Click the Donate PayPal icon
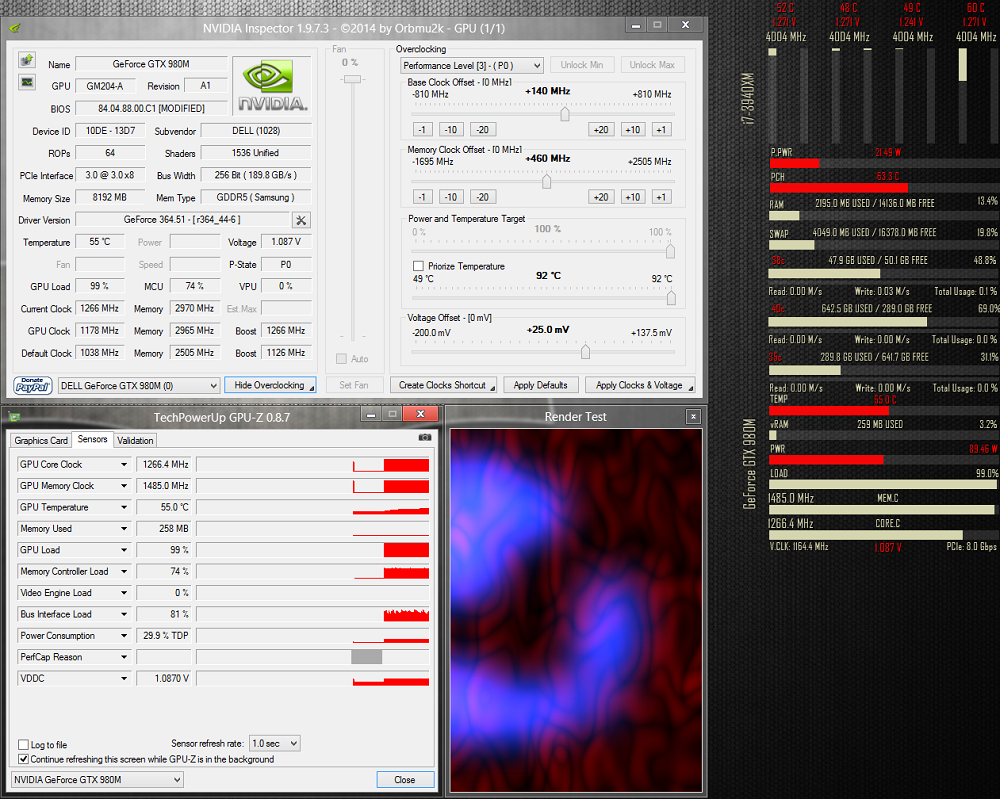This screenshot has width=1000, height=799. click(33, 385)
